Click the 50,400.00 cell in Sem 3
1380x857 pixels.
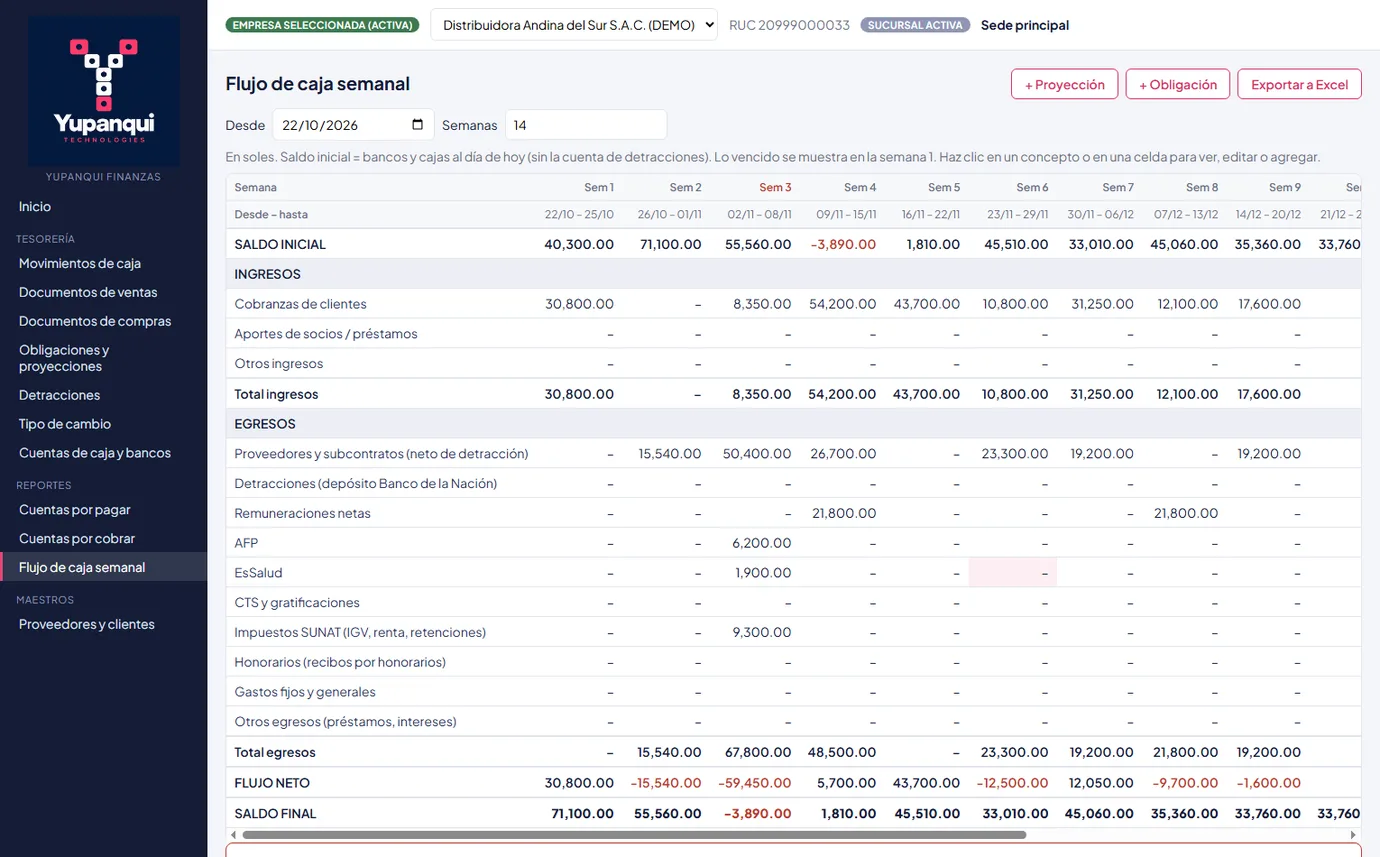coord(755,454)
